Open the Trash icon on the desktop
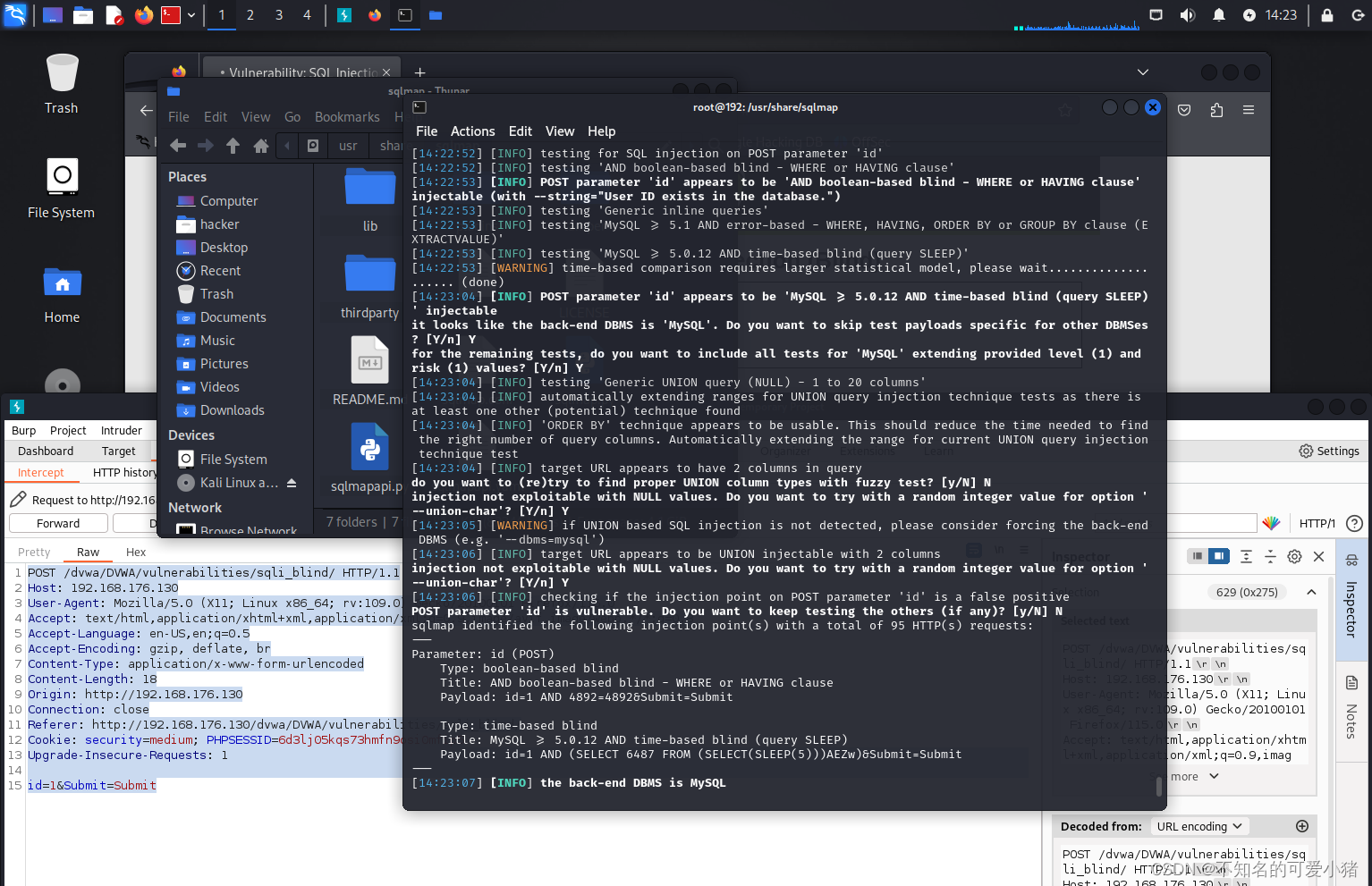The image size is (1372, 886). pyautogui.click(x=62, y=83)
